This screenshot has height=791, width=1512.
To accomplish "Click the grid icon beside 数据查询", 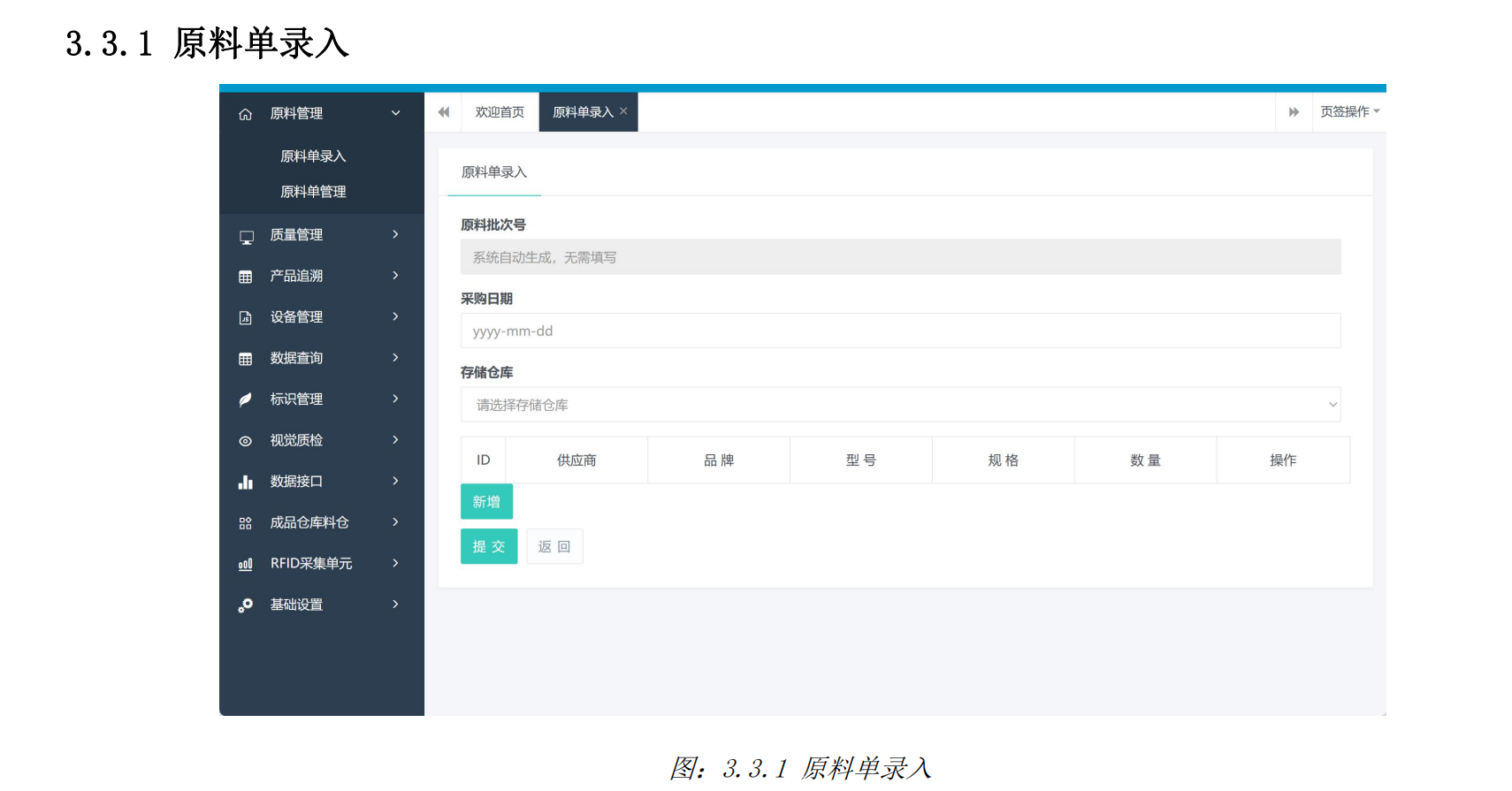I will [246, 359].
